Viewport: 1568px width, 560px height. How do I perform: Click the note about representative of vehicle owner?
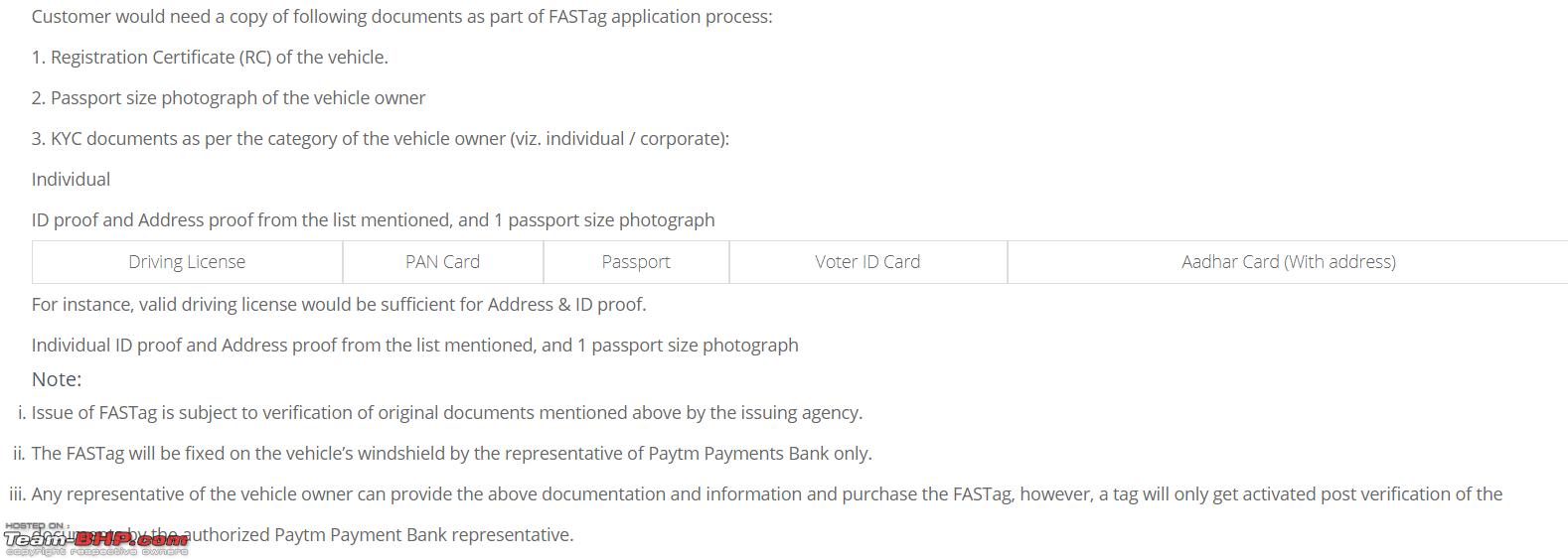(767, 494)
